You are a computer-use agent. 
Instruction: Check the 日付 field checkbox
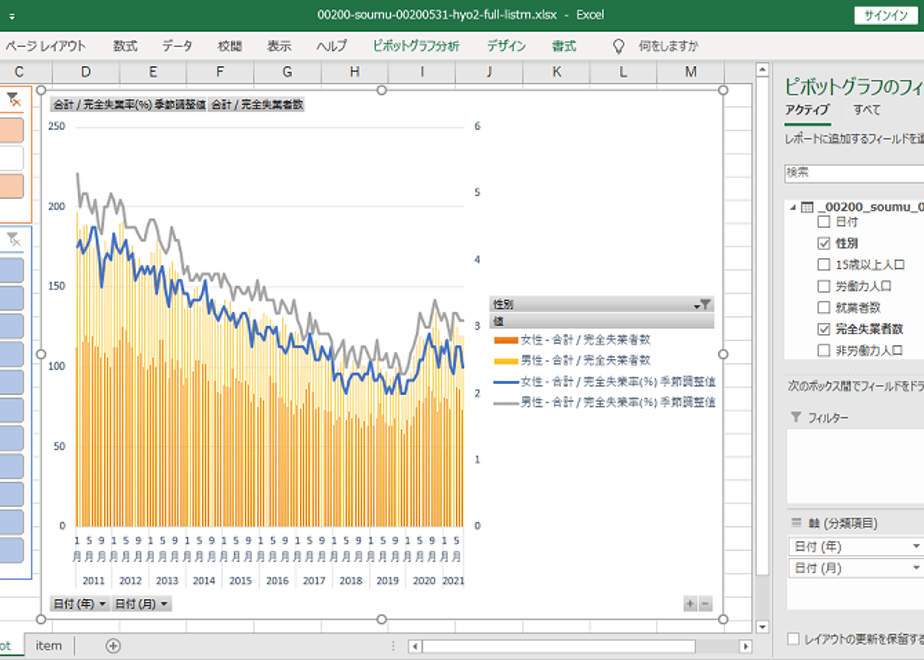(824, 222)
